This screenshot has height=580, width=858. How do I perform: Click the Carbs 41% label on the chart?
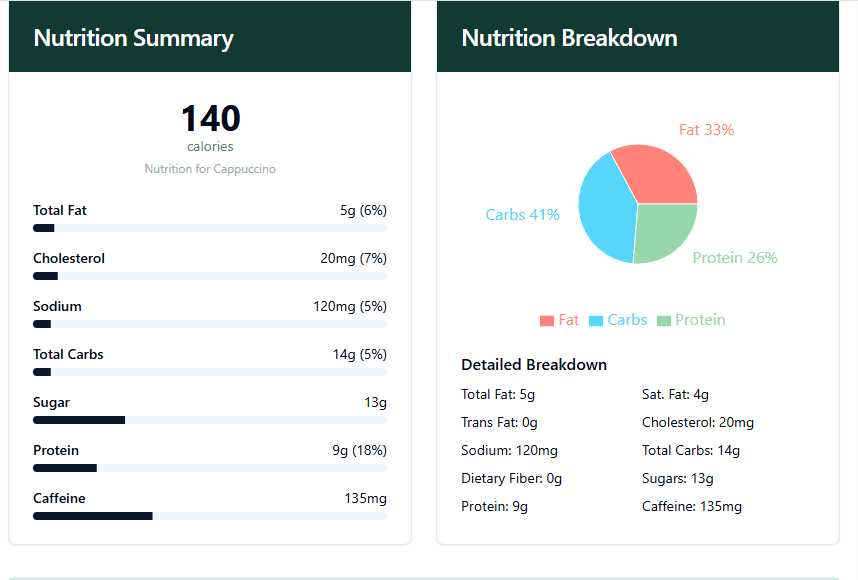coord(522,214)
